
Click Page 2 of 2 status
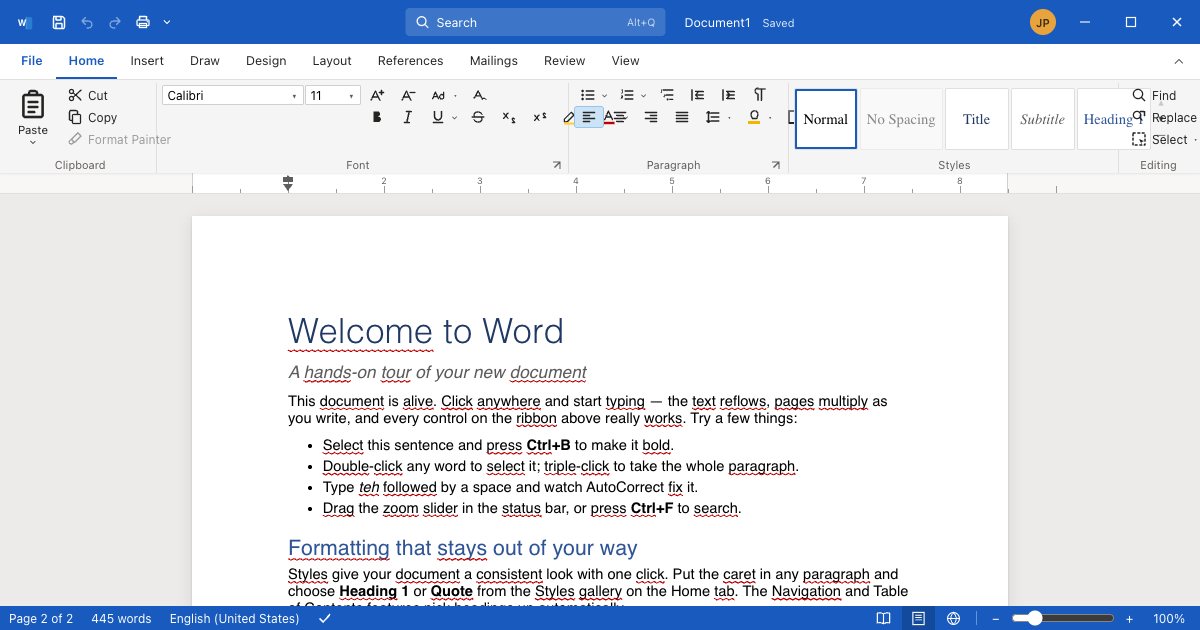click(x=41, y=619)
